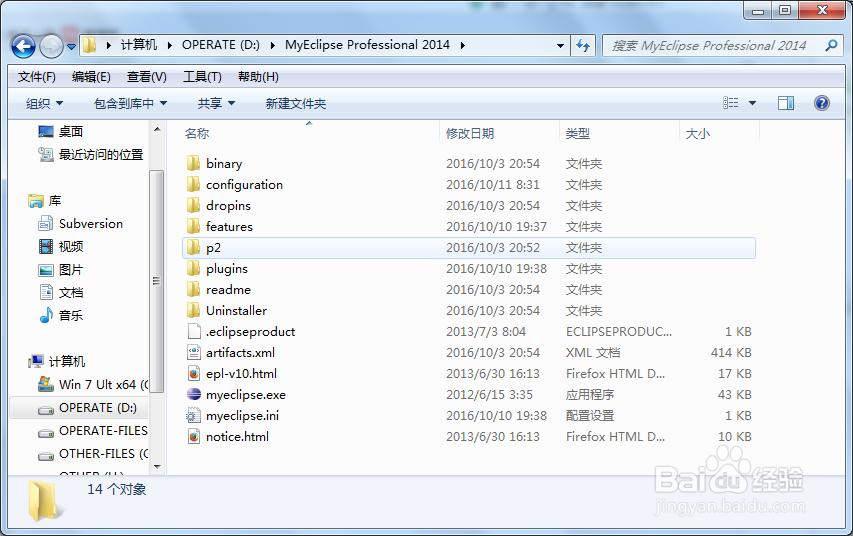Open 包含到库中 dropdown
The width and height of the screenshot is (853, 536).
point(130,103)
